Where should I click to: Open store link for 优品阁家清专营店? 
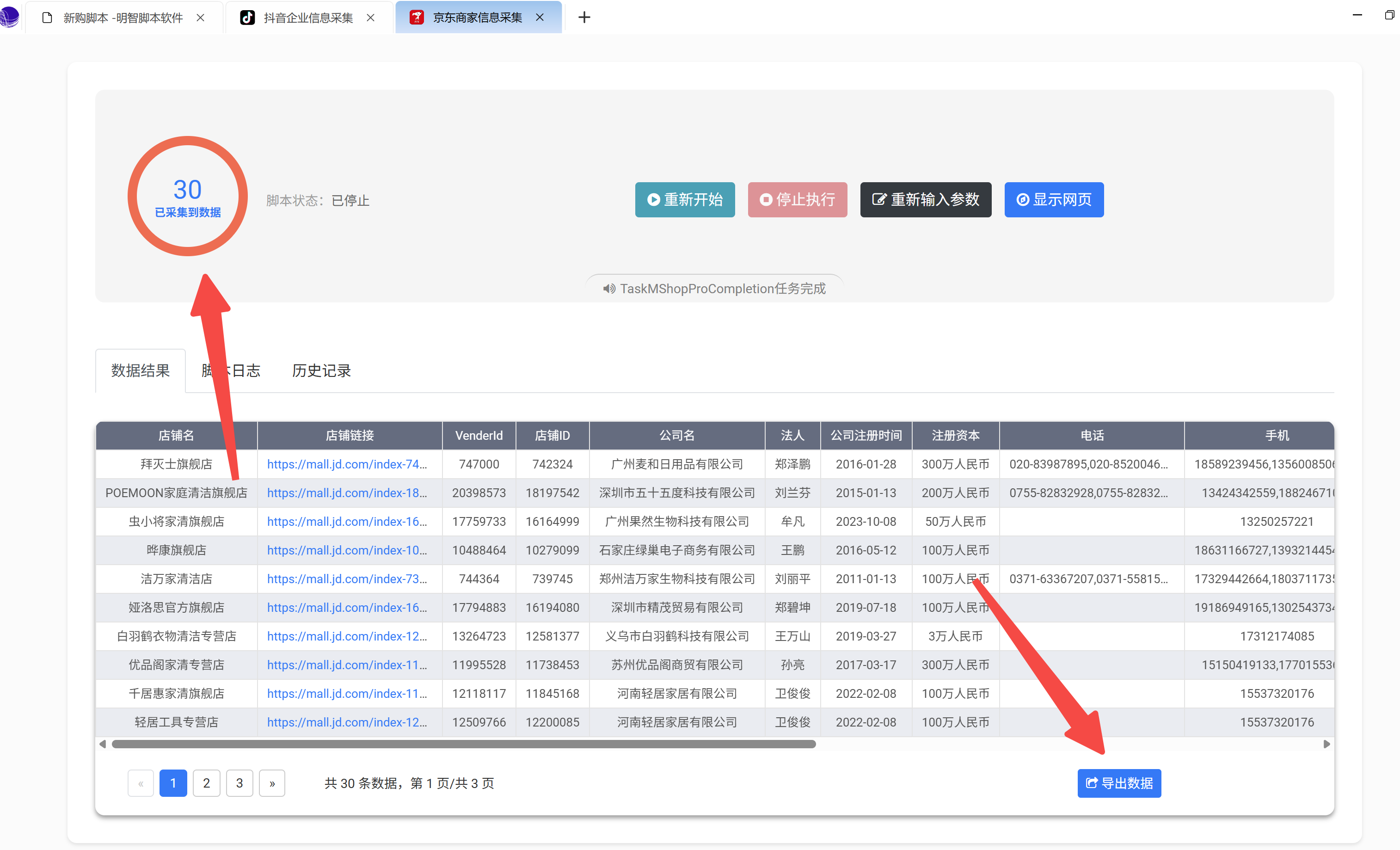[x=347, y=665]
